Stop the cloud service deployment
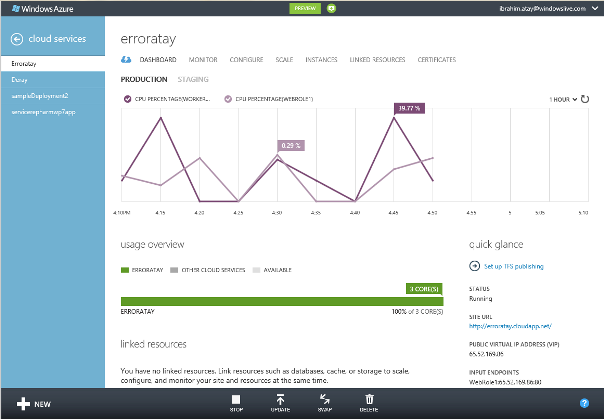The width and height of the screenshot is (604, 419). point(236,403)
